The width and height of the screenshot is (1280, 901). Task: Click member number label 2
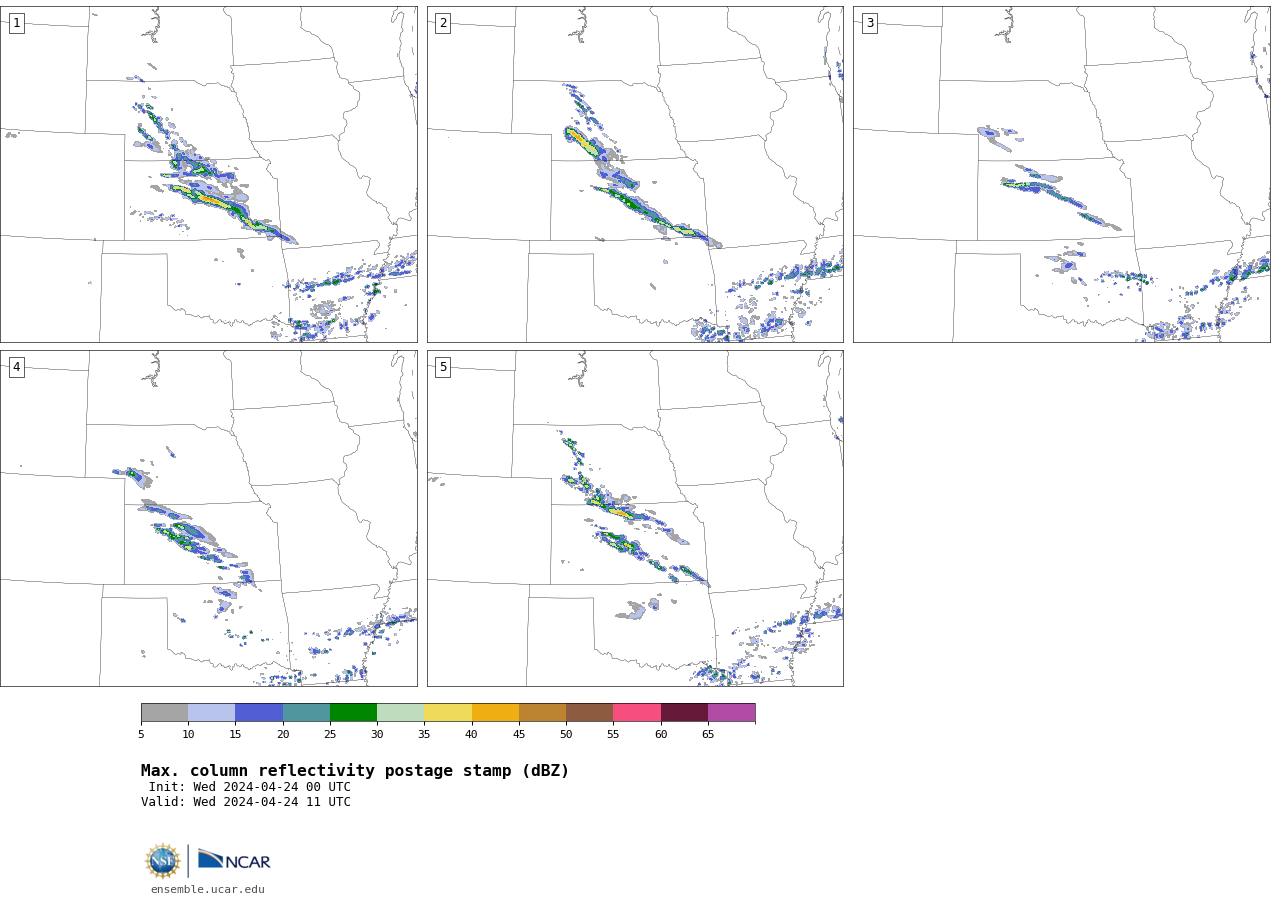click(443, 23)
